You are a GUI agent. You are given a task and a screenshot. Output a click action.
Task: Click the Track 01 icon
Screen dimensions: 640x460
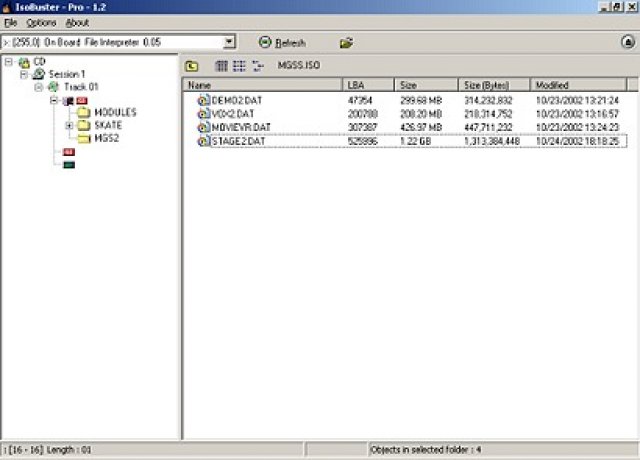pyautogui.click(x=53, y=87)
